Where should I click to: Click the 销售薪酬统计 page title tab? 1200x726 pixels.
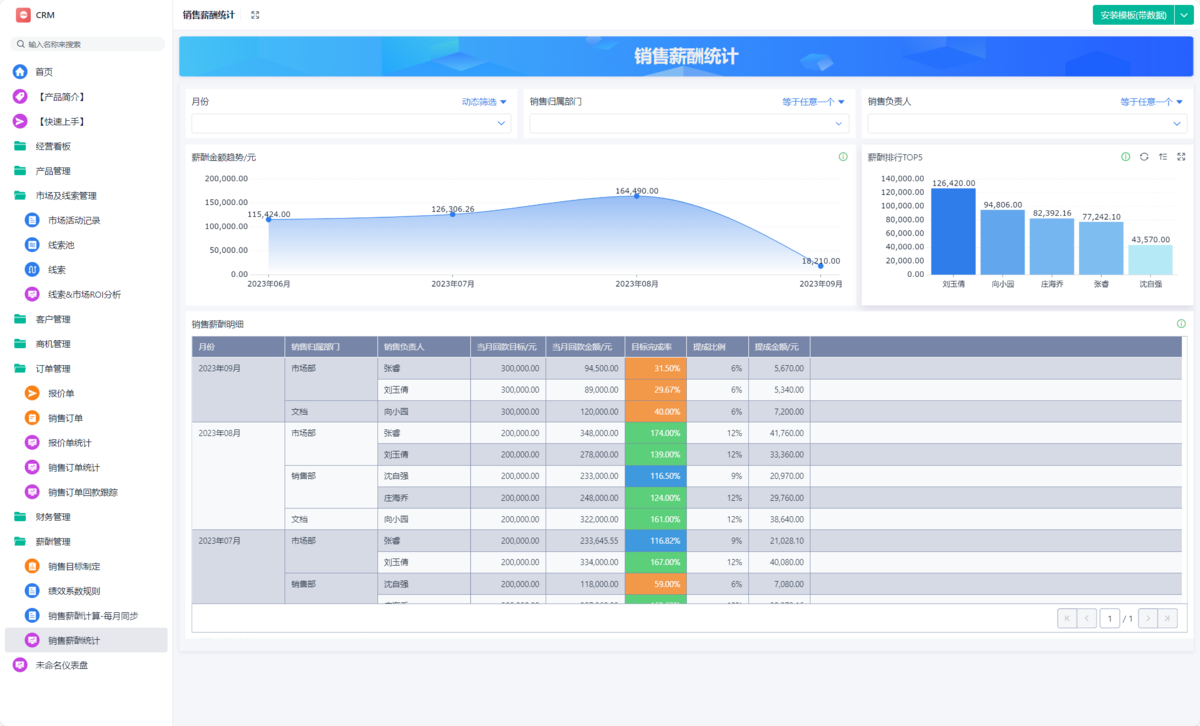(209, 15)
